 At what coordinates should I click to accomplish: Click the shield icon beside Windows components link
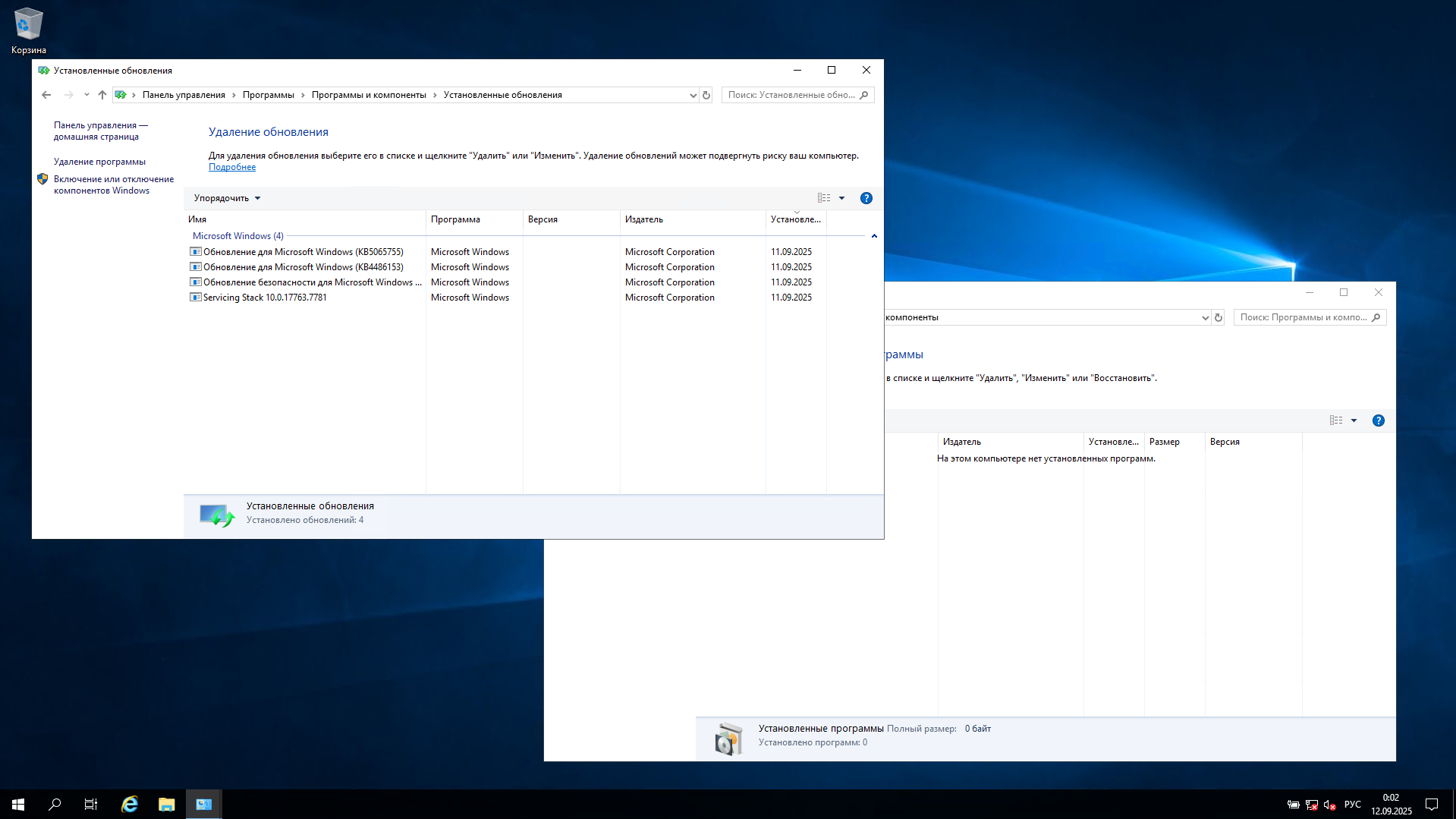tap(42, 179)
